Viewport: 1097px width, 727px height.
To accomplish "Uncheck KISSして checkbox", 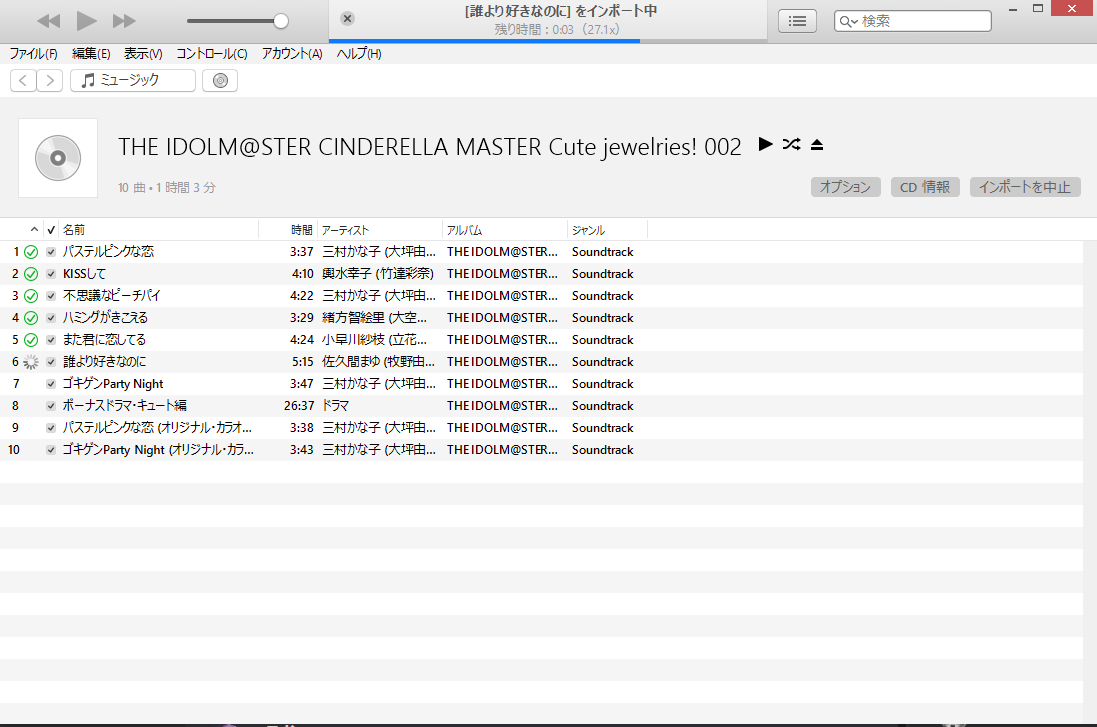I will coord(51,274).
